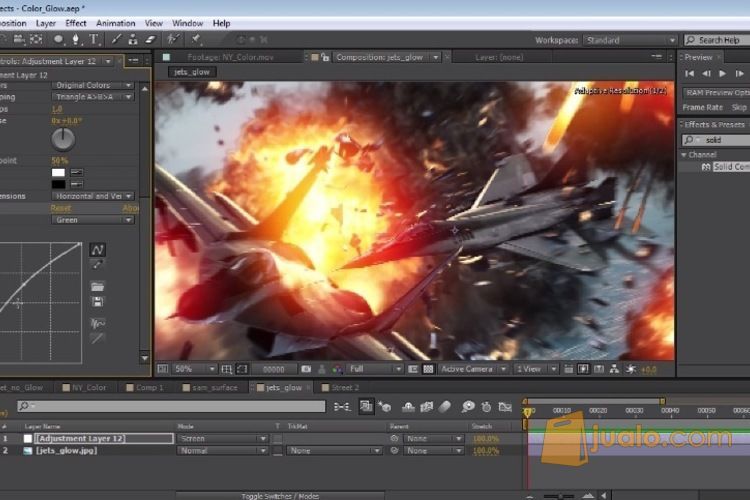Screen dimensions: 750x500
Task: Select the Puppet Pin tool
Action: coord(196,40)
